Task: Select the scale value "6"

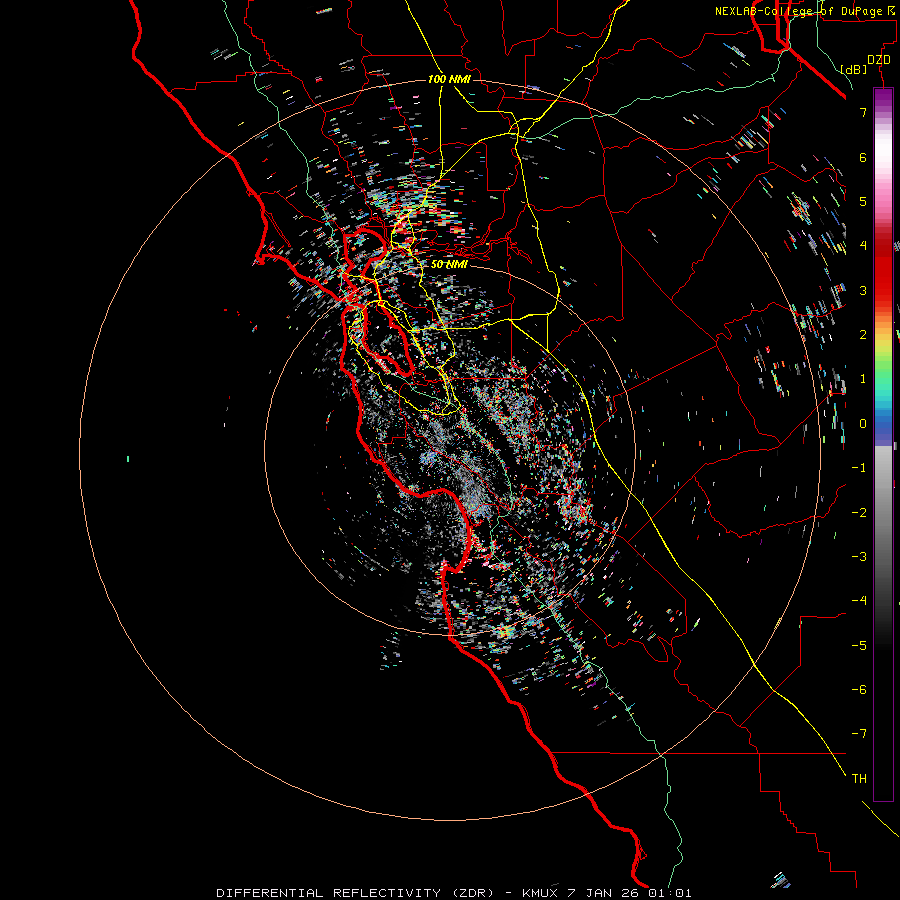Action: [x=863, y=157]
